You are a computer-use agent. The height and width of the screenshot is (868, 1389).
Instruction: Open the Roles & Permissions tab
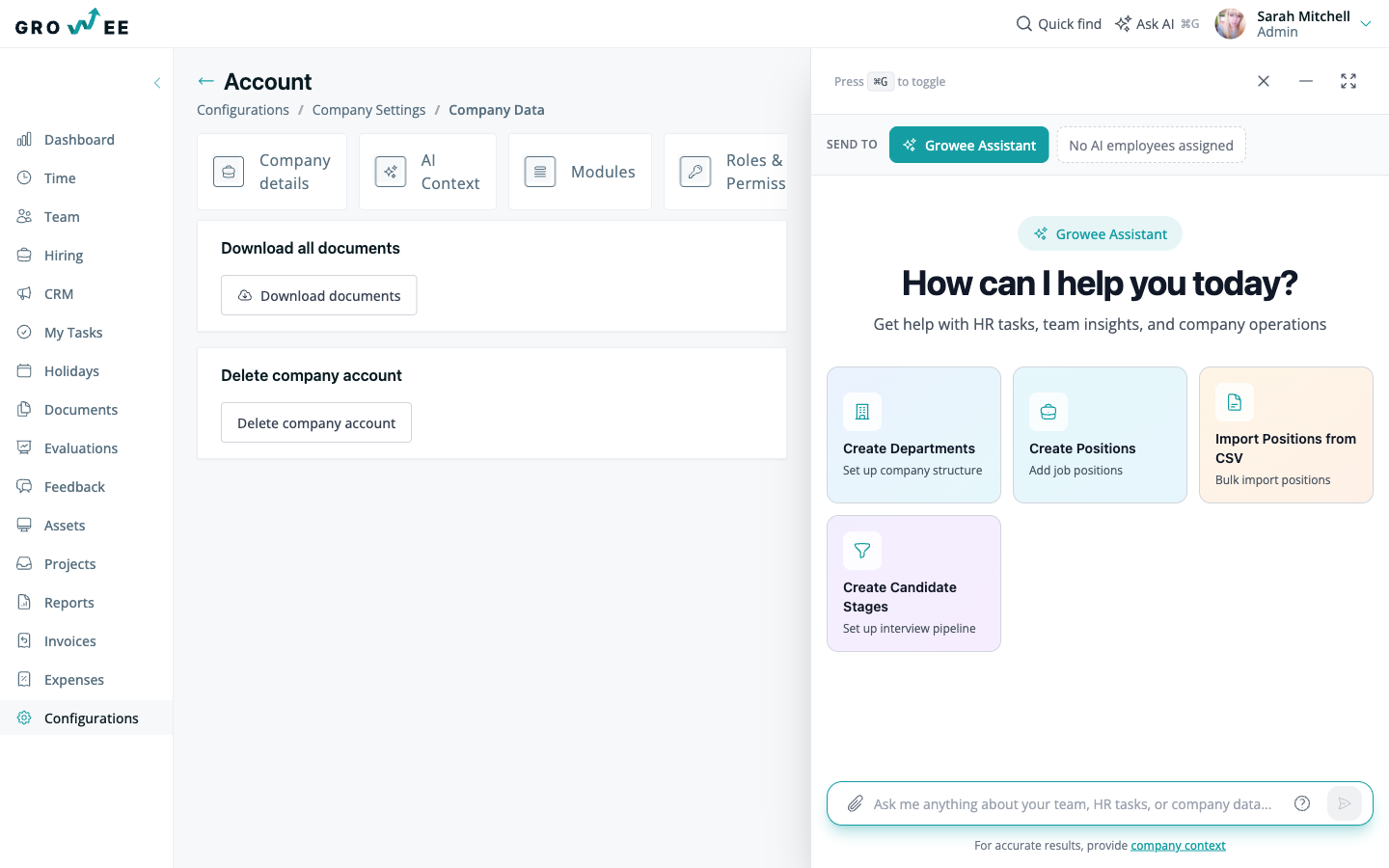(x=726, y=172)
